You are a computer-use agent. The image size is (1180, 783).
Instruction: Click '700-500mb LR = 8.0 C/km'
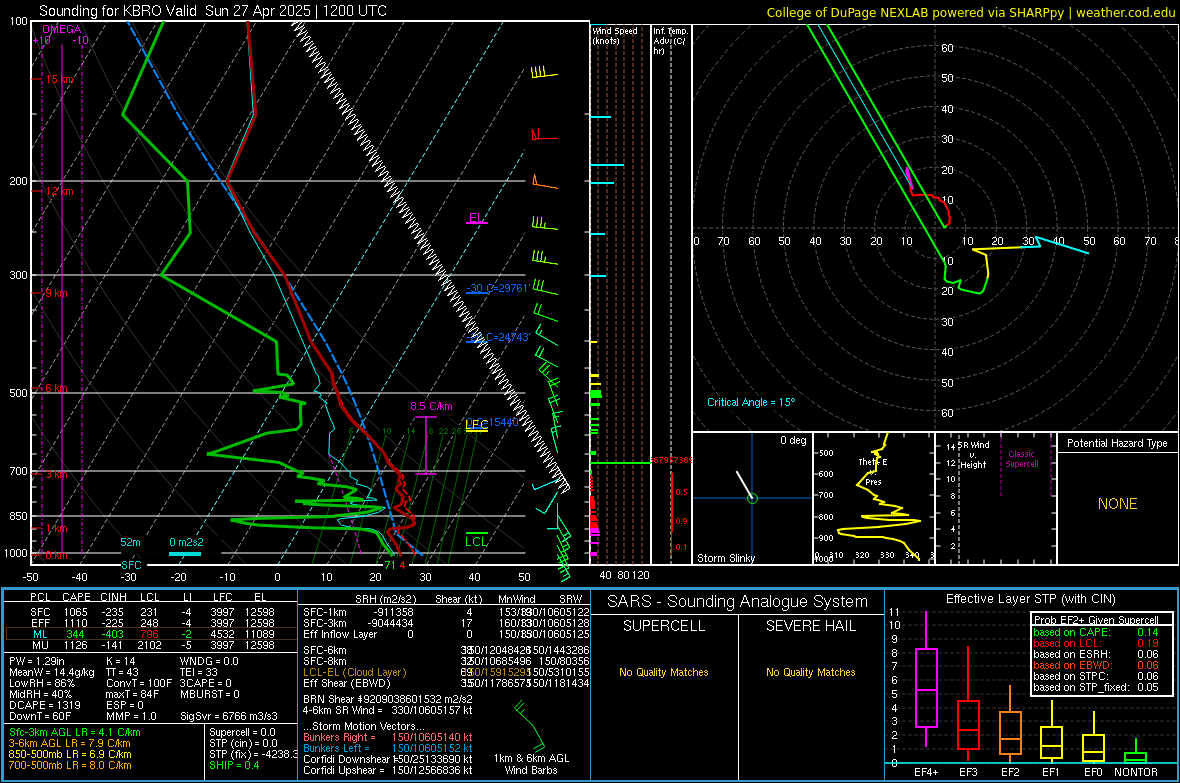pyautogui.click(x=70, y=765)
